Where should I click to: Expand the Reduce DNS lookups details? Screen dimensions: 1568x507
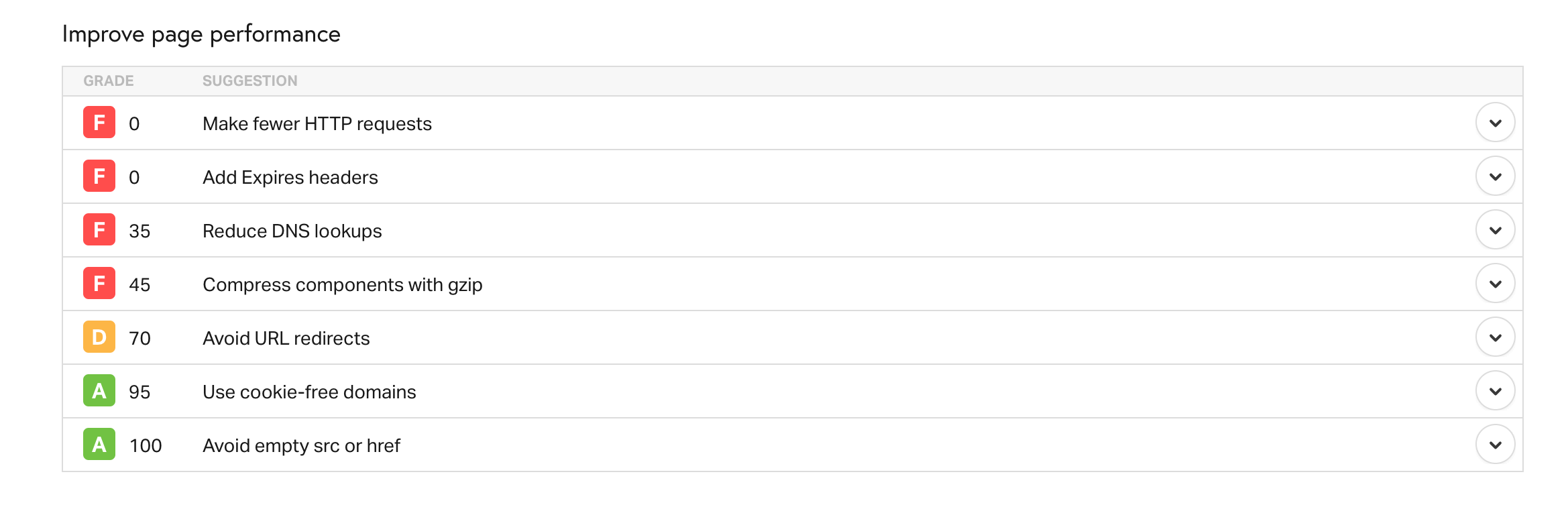click(1495, 230)
